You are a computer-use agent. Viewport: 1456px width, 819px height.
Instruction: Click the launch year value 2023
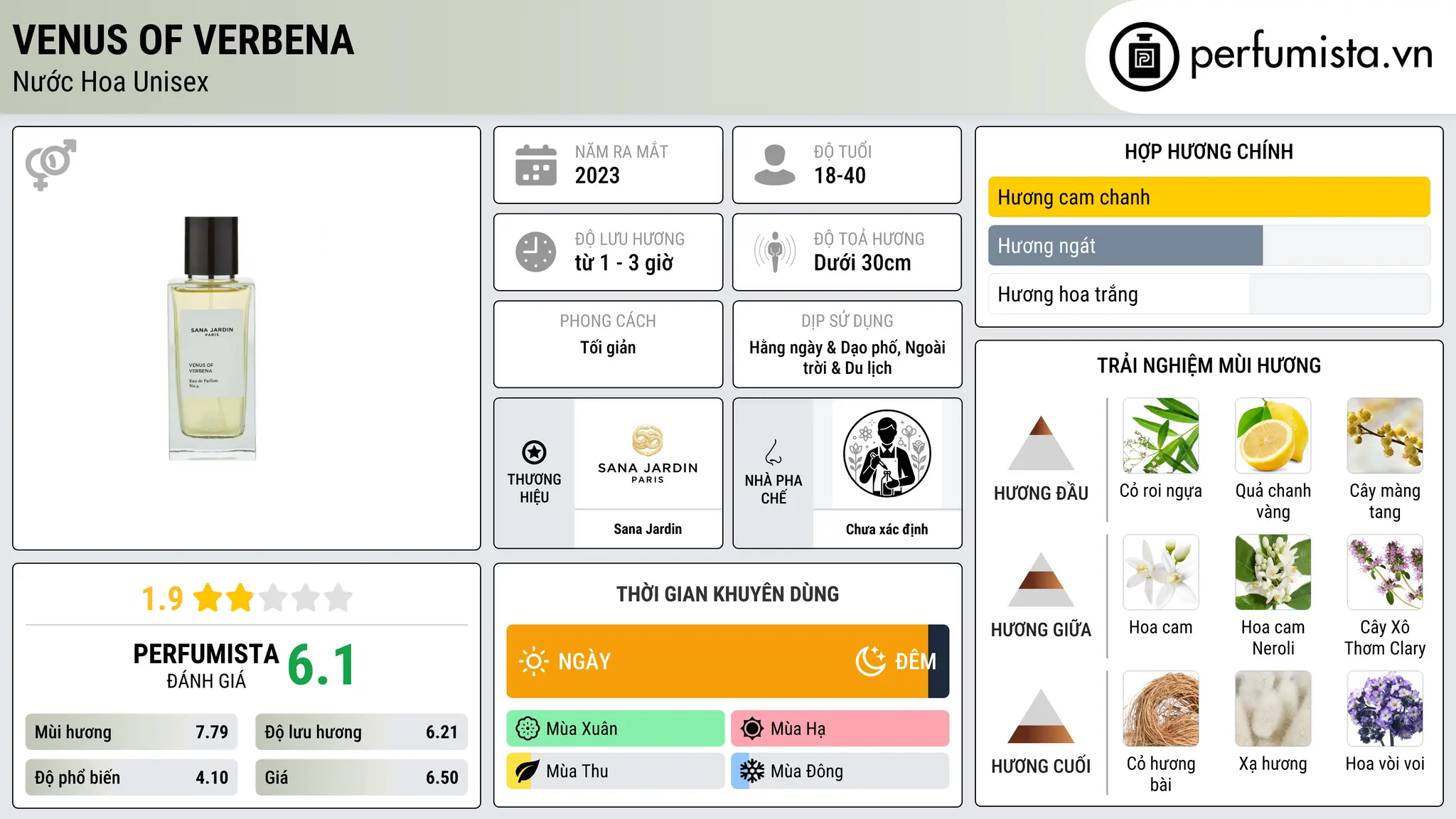point(597,176)
